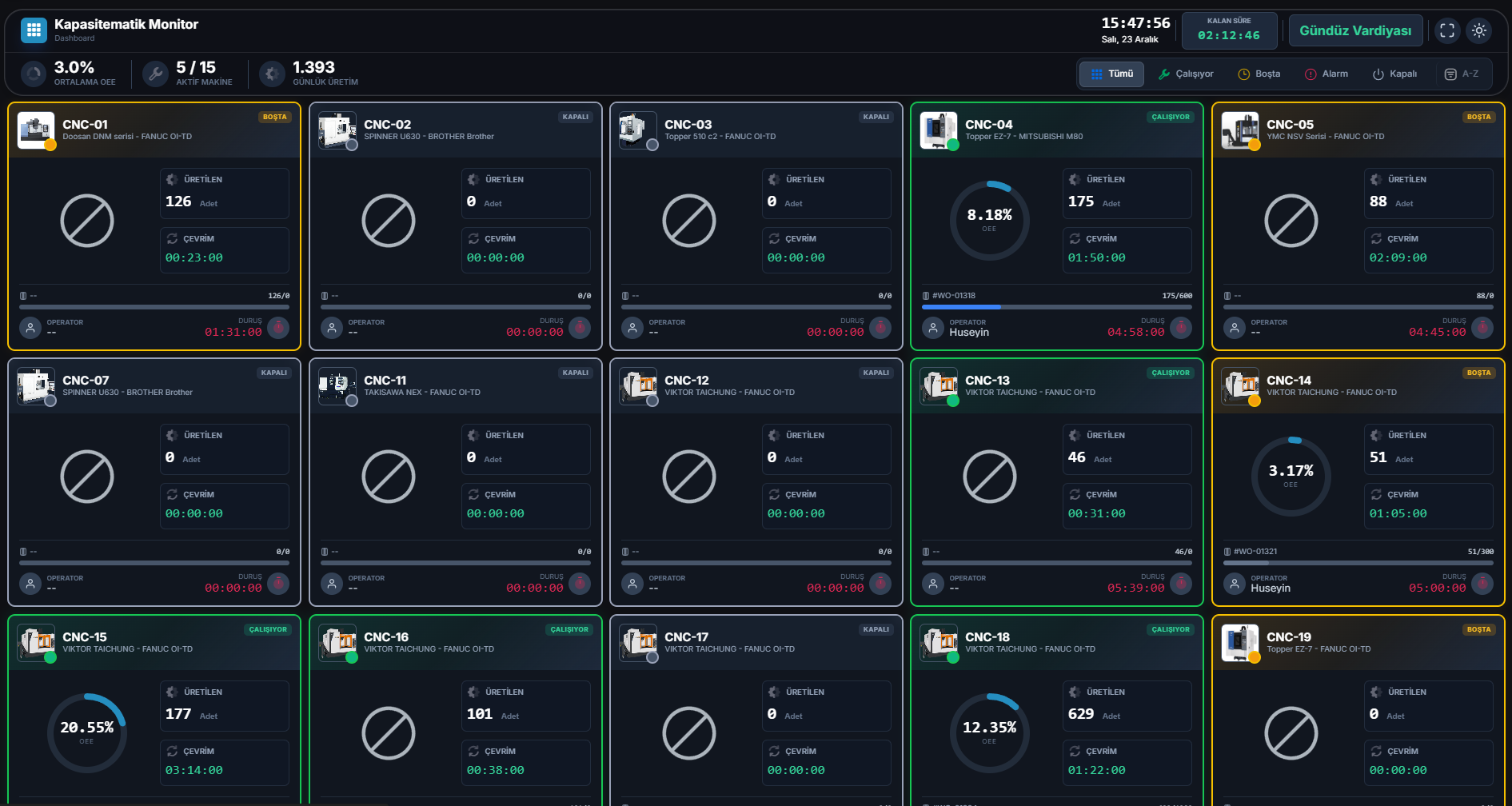The width and height of the screenshot is (1512, 806).
Task: Enable the Çalışıyor status filter
Action: [x=1187, y=74]
